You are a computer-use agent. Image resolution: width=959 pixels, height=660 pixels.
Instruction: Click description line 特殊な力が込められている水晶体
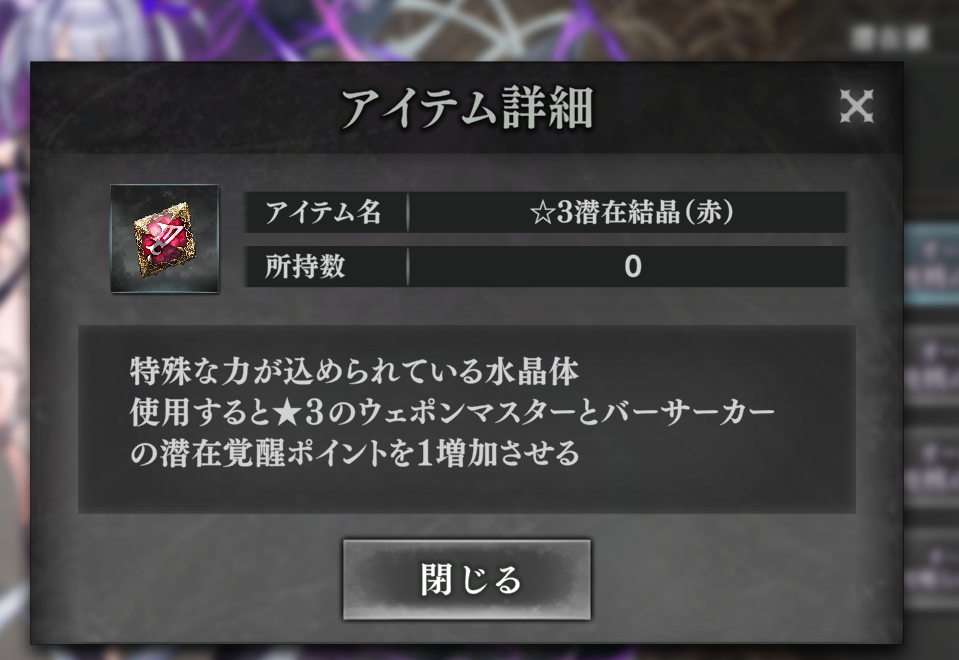[x=354, y=371]
